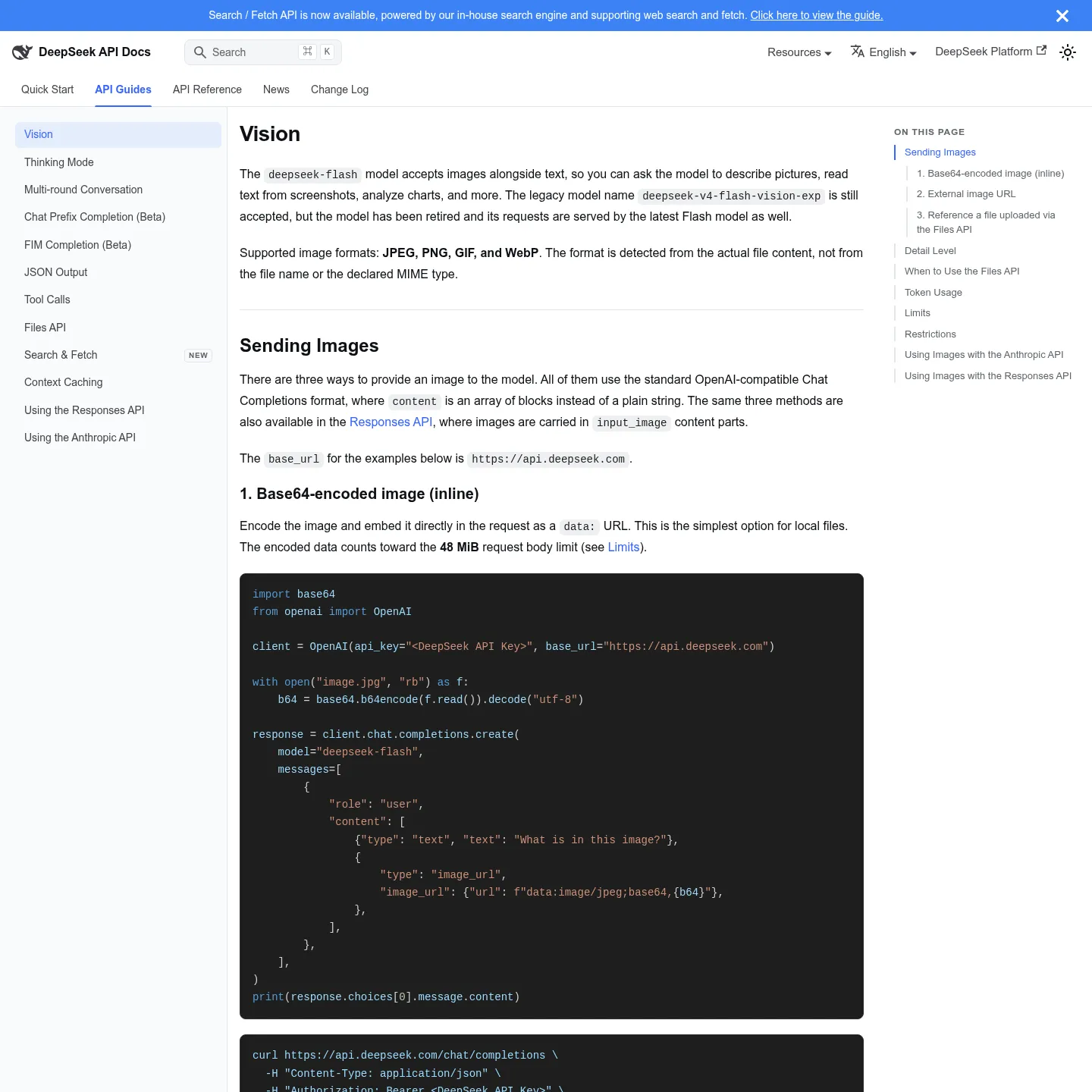This screenshot has height=1092, width=1092.
Task: Select Context Caching in sidebar
Action: [x=118, y=382]
